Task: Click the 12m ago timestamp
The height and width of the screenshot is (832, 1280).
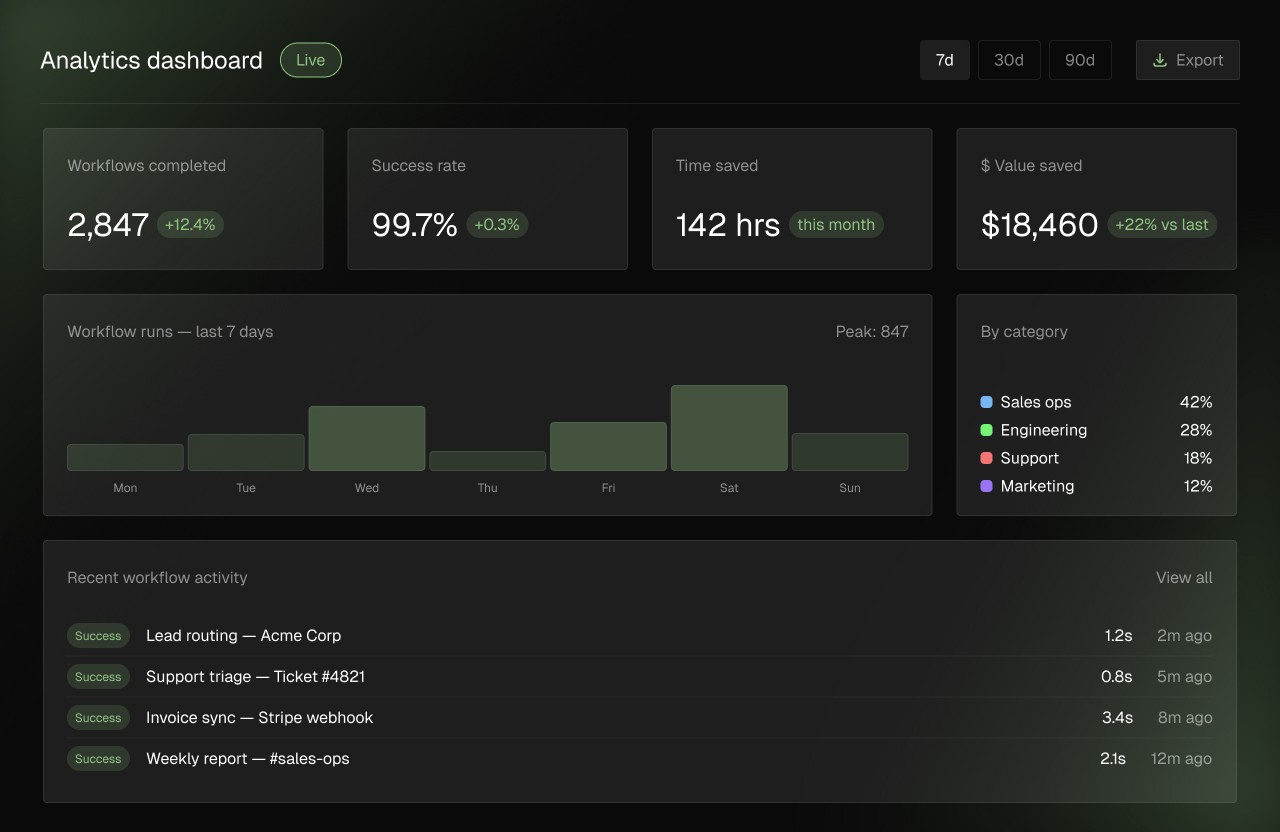Action: [x=1182, y=758]
